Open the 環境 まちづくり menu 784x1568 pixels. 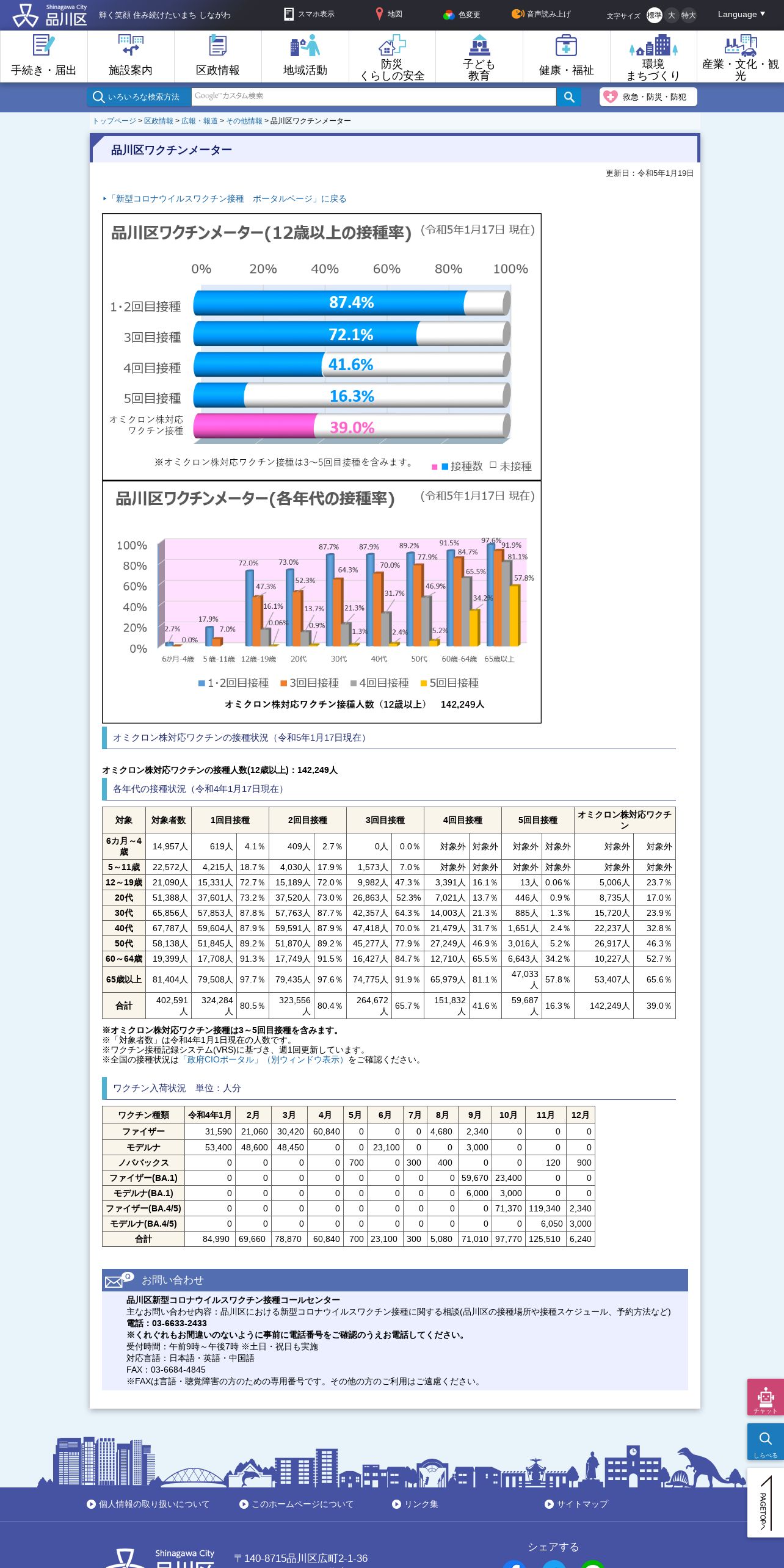tap(653, 56)
